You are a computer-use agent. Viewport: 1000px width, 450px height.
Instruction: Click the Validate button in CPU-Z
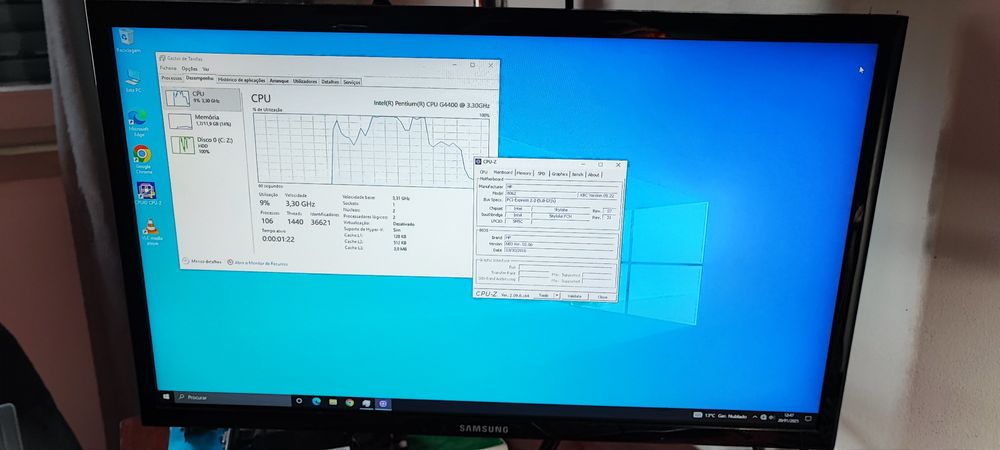pos(574,296)
